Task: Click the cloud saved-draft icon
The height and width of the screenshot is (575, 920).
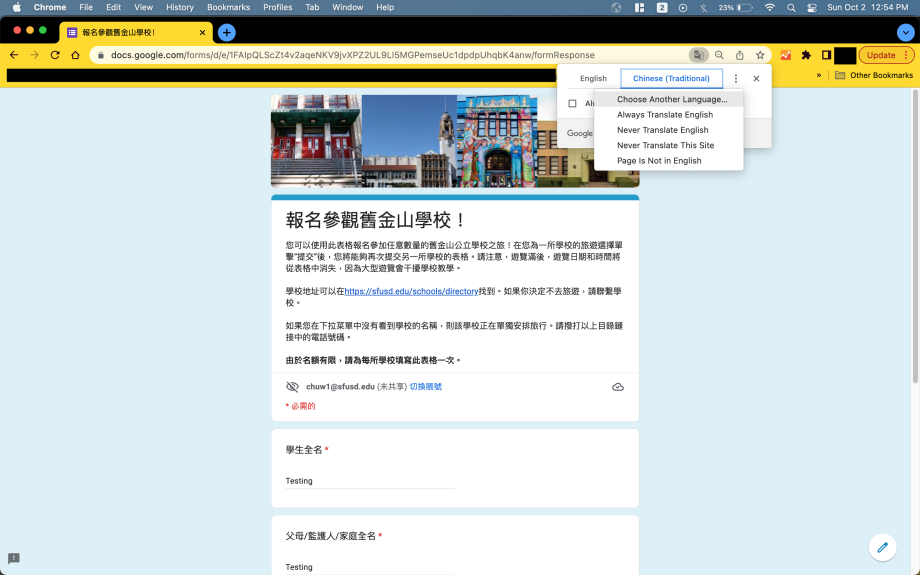Action: click(x=618, y=387)
